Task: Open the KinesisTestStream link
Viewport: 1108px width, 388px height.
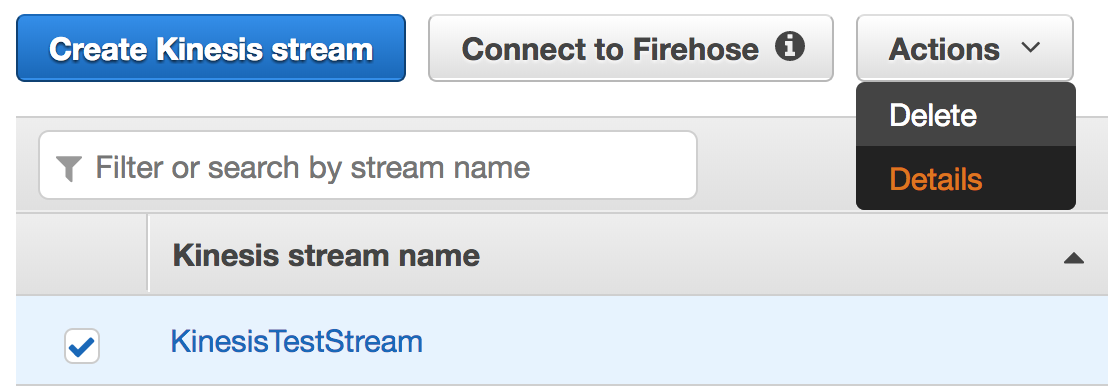Action: point(297,342)
